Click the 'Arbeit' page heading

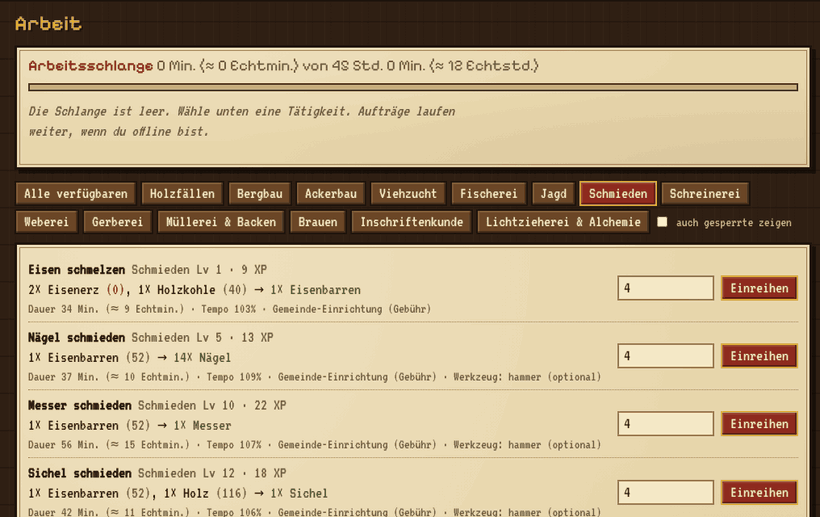(48, 24)
